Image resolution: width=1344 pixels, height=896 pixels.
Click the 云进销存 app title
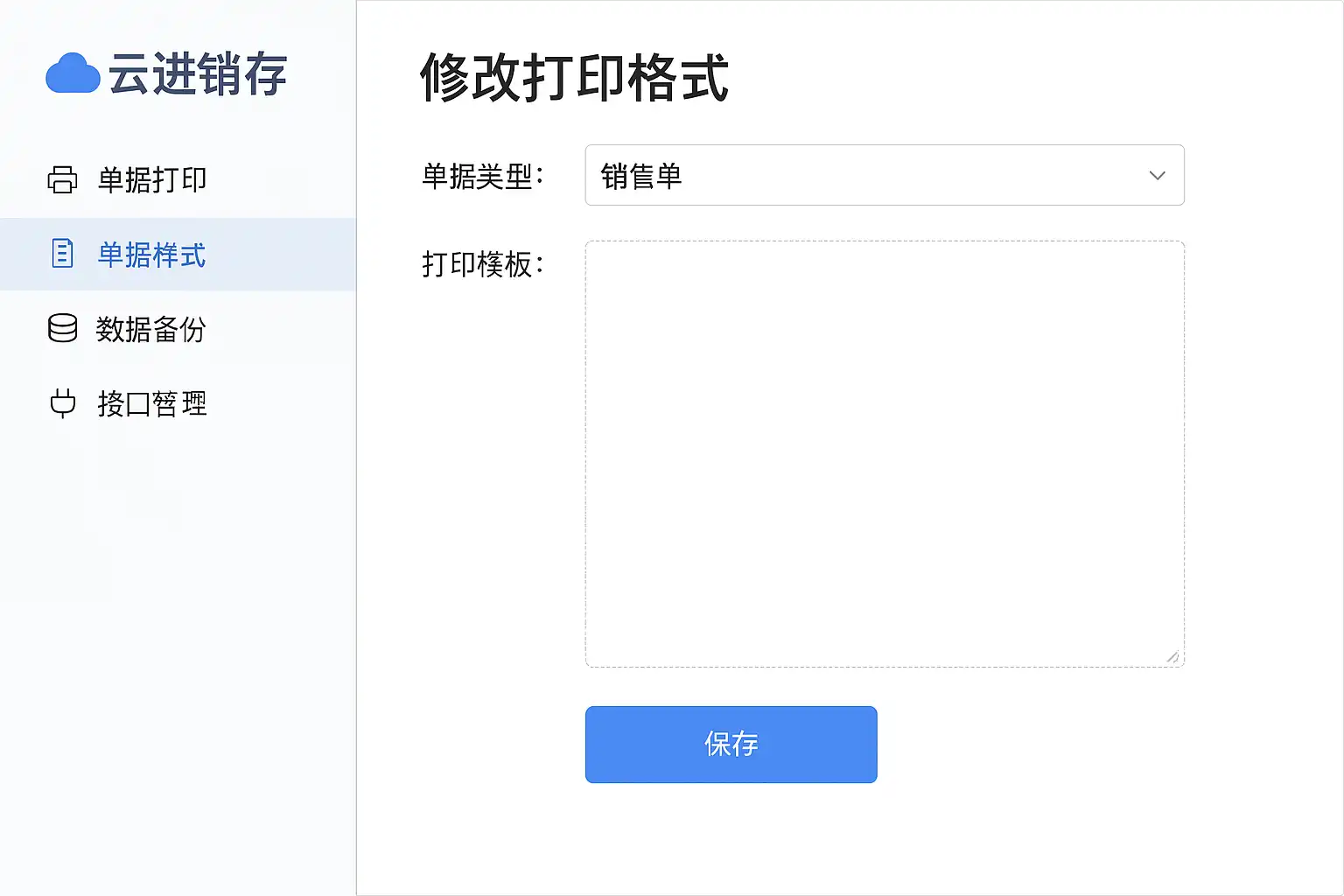(x=198, y=74)
